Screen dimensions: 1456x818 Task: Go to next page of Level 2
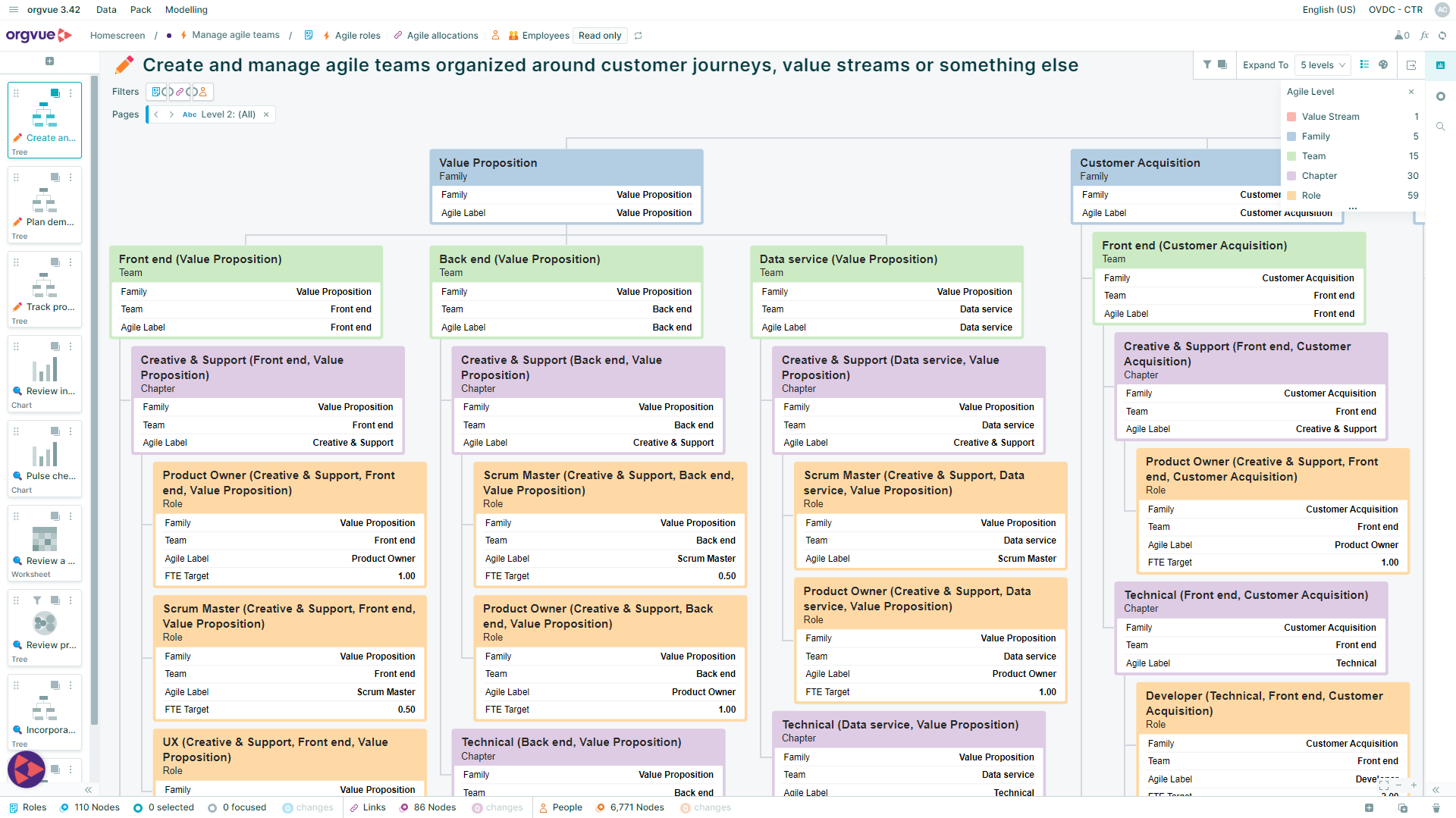click(x=171, y=114)
